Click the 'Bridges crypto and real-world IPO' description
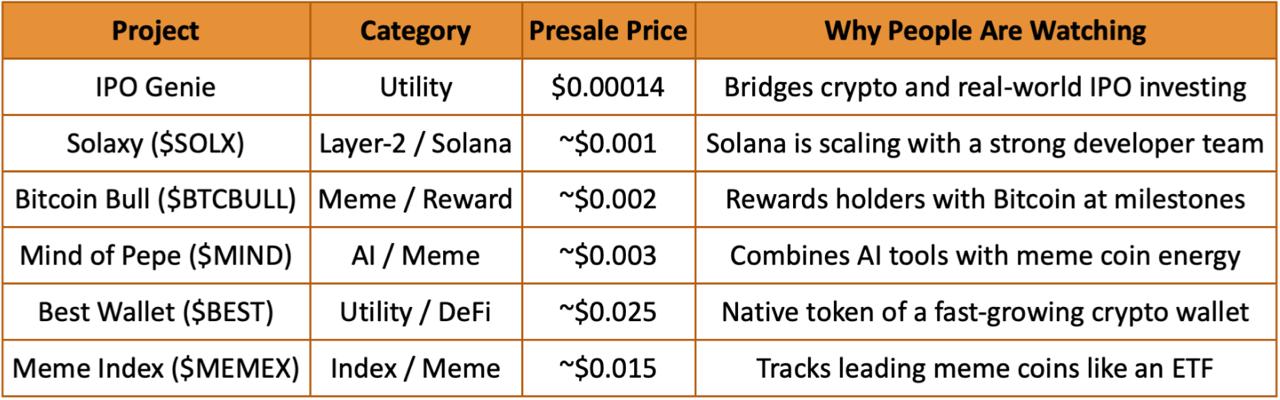This screenshot has height=400, width=1280. click(985, 87)
